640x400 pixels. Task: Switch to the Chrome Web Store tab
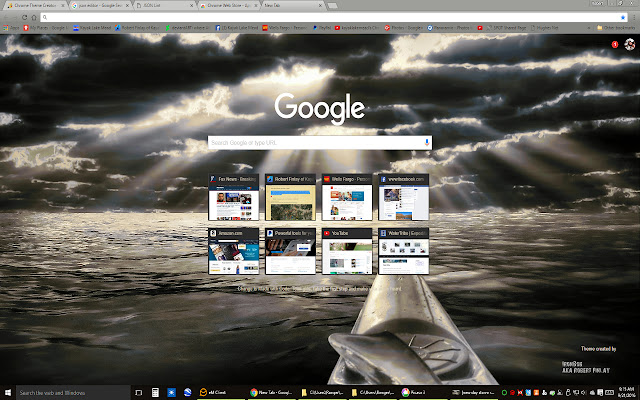[x=229, y=5]
